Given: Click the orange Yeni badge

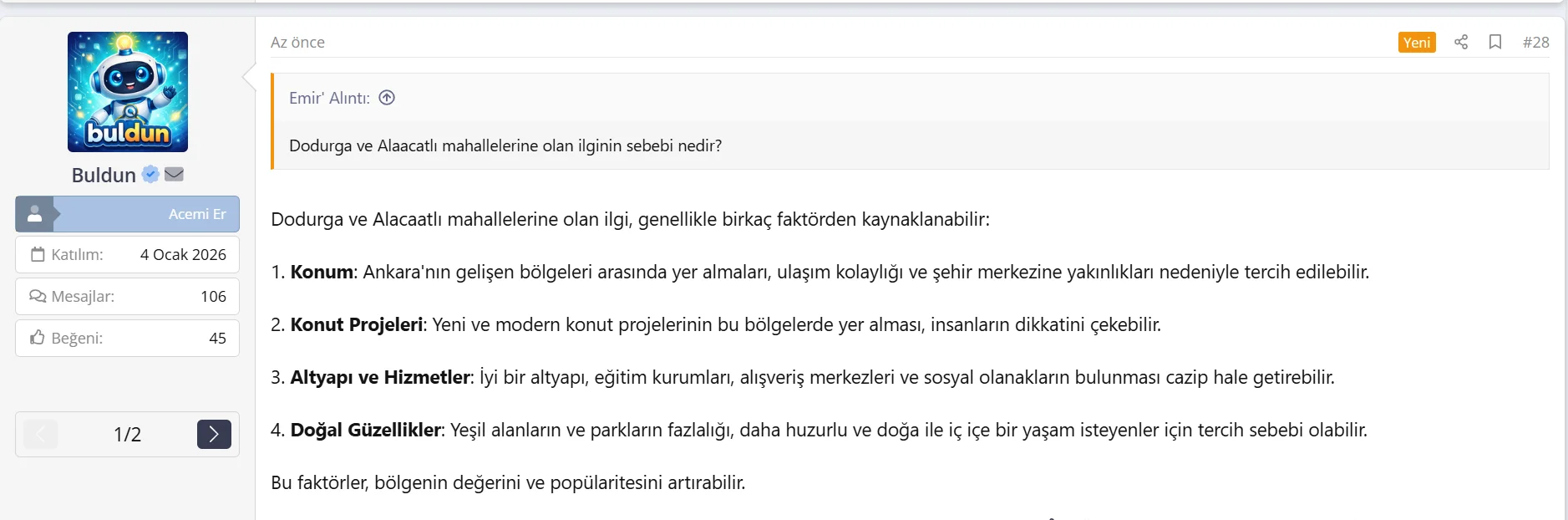Looking at the screenshot, I should pyautogui.click(x=1418, y=42).
